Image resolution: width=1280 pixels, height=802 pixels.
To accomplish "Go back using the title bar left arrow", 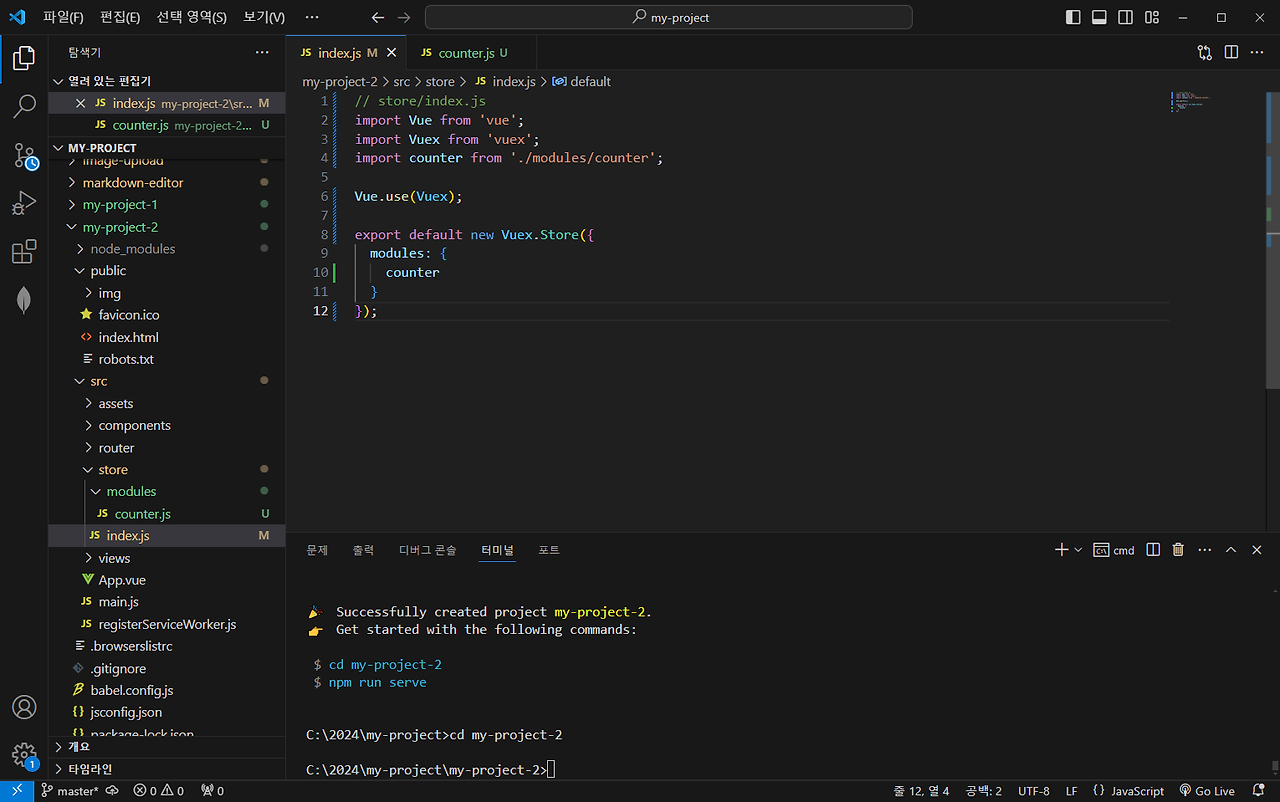I will click(377, 17).
